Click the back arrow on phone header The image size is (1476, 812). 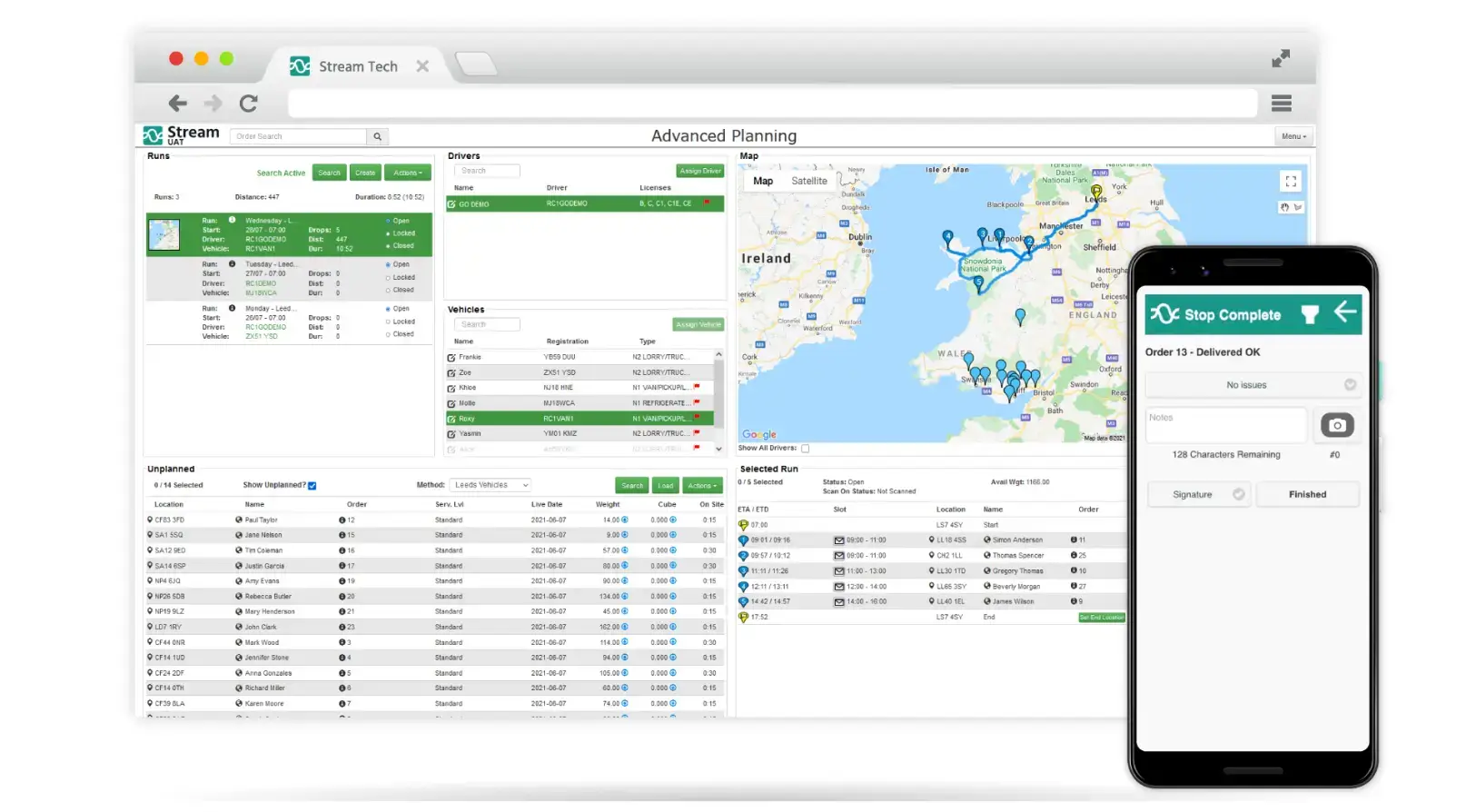point(1345,312)
